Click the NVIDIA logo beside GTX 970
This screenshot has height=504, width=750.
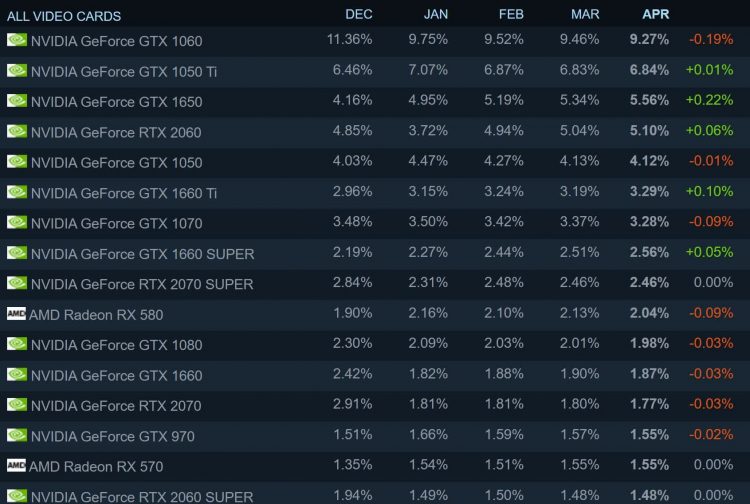coord(17,436)
